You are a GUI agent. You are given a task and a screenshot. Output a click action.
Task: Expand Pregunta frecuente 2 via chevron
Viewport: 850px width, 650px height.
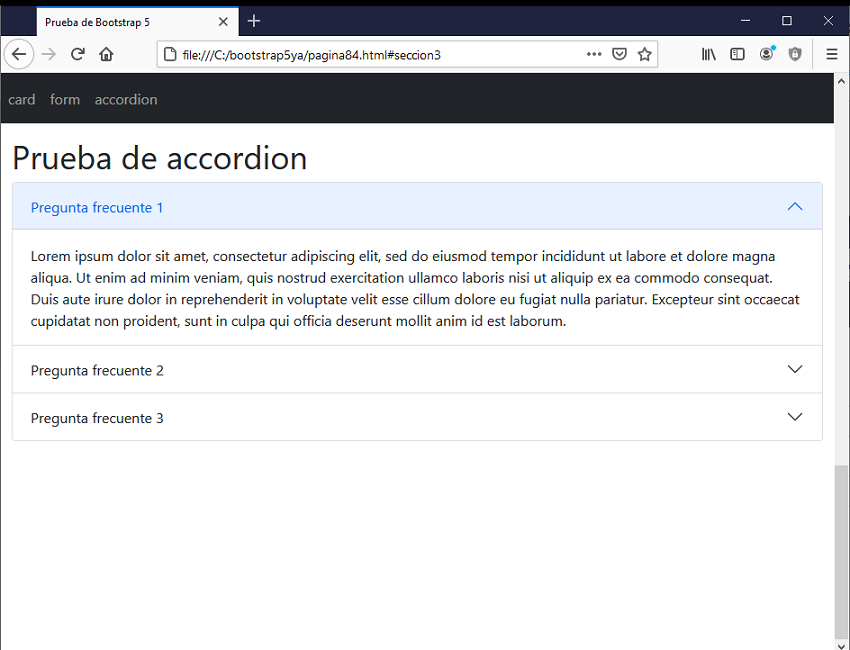[x=795, y=369]
